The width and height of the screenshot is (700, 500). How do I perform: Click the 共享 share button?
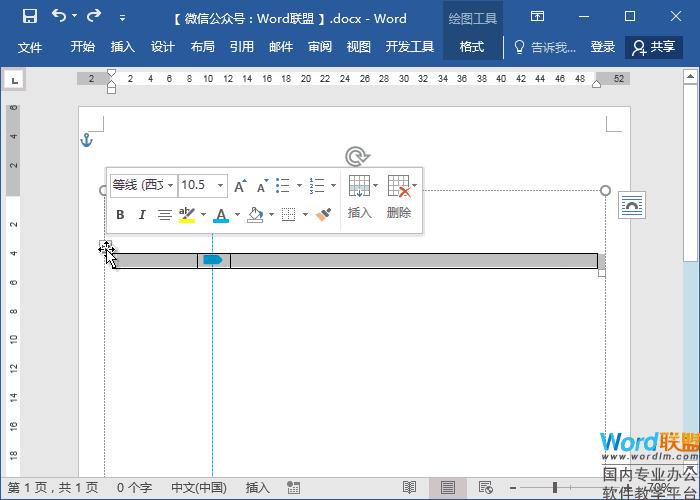pyautogui.click(x=654, y=47)
